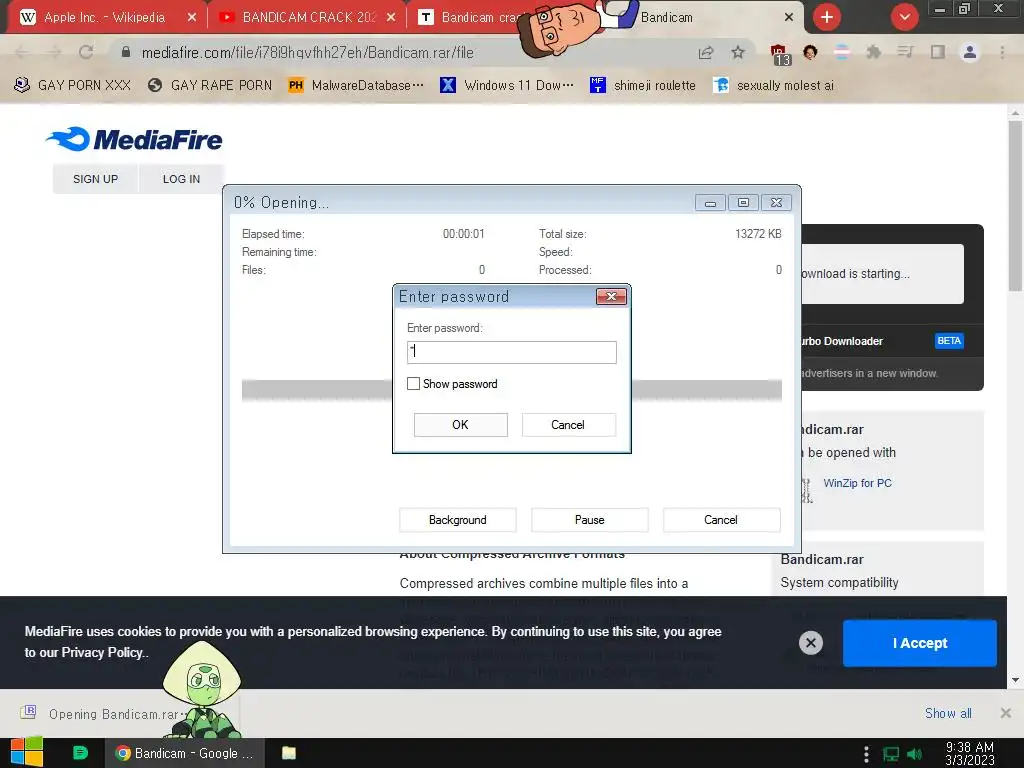Viewport: 1024px width, 768px height.
Task: Click the browser forward arrow
Action: (x=54, y=52)
